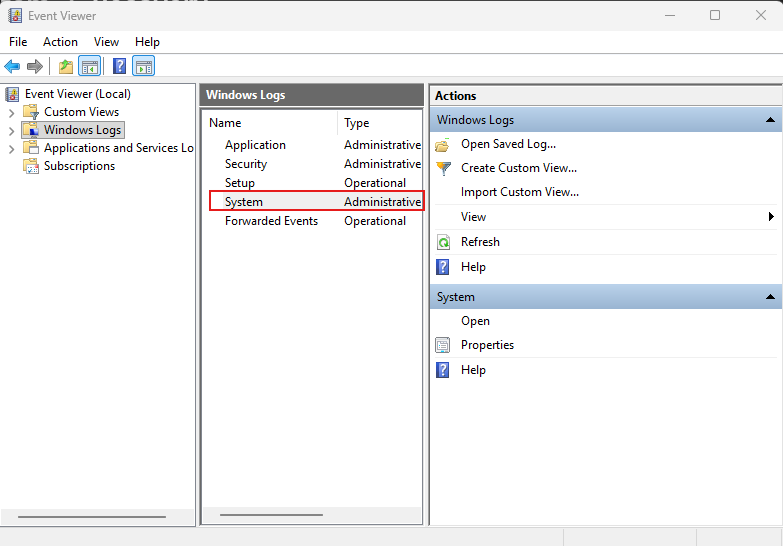The image size is (783, 546).
Task: Select Custom Views in the tree
Action: 81,112
